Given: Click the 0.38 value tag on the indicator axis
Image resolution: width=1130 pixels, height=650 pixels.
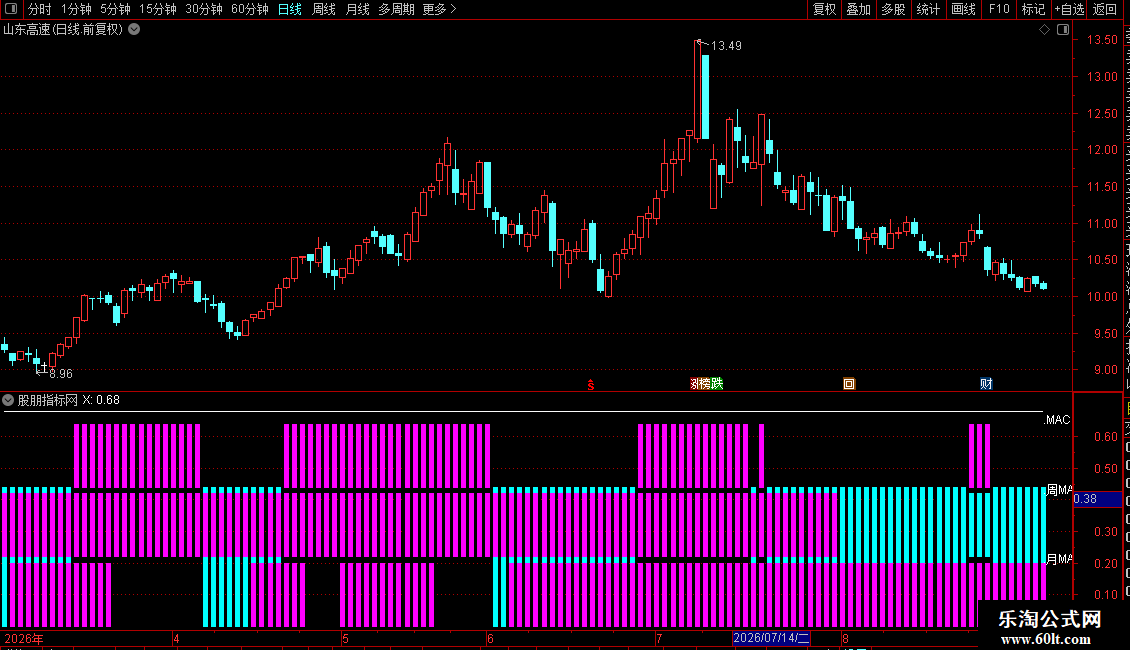Looking at the screenshot, I should 1098,499.
